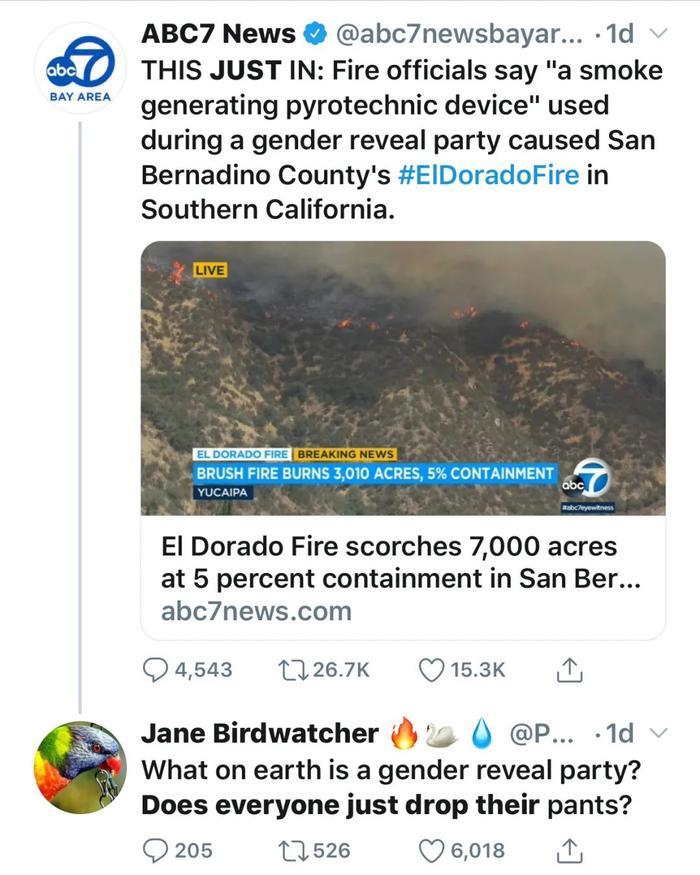Open the abc7news.com article link

pos(256,611)
